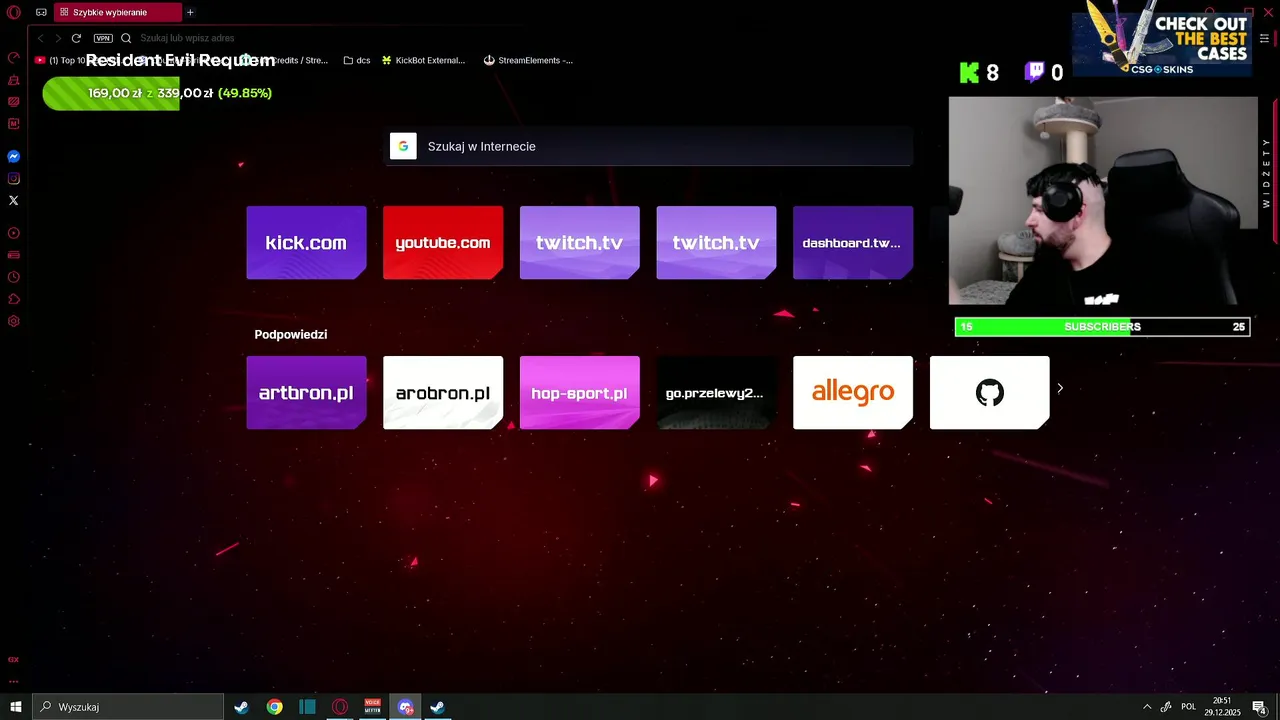Open the kick.com speed dial tile

click(306, 243)
